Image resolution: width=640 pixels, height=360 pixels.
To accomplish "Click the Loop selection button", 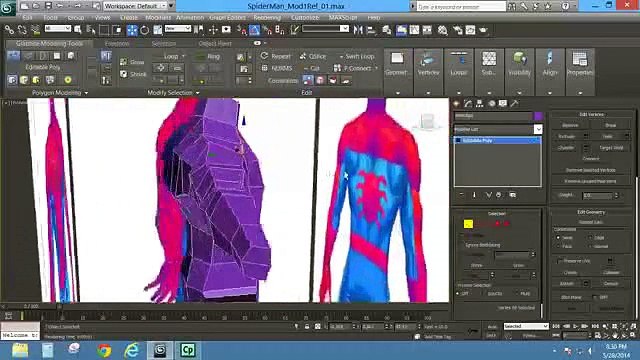I will (x=170, y=56).
